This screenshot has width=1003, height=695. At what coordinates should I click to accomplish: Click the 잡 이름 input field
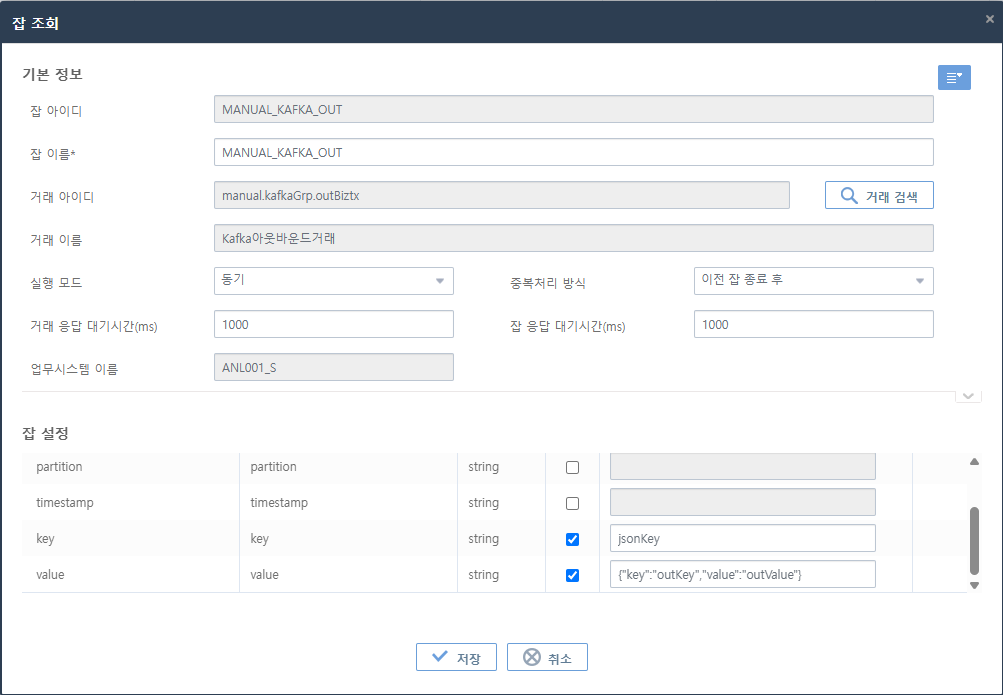pyautogui.click(x=573, y=152)
